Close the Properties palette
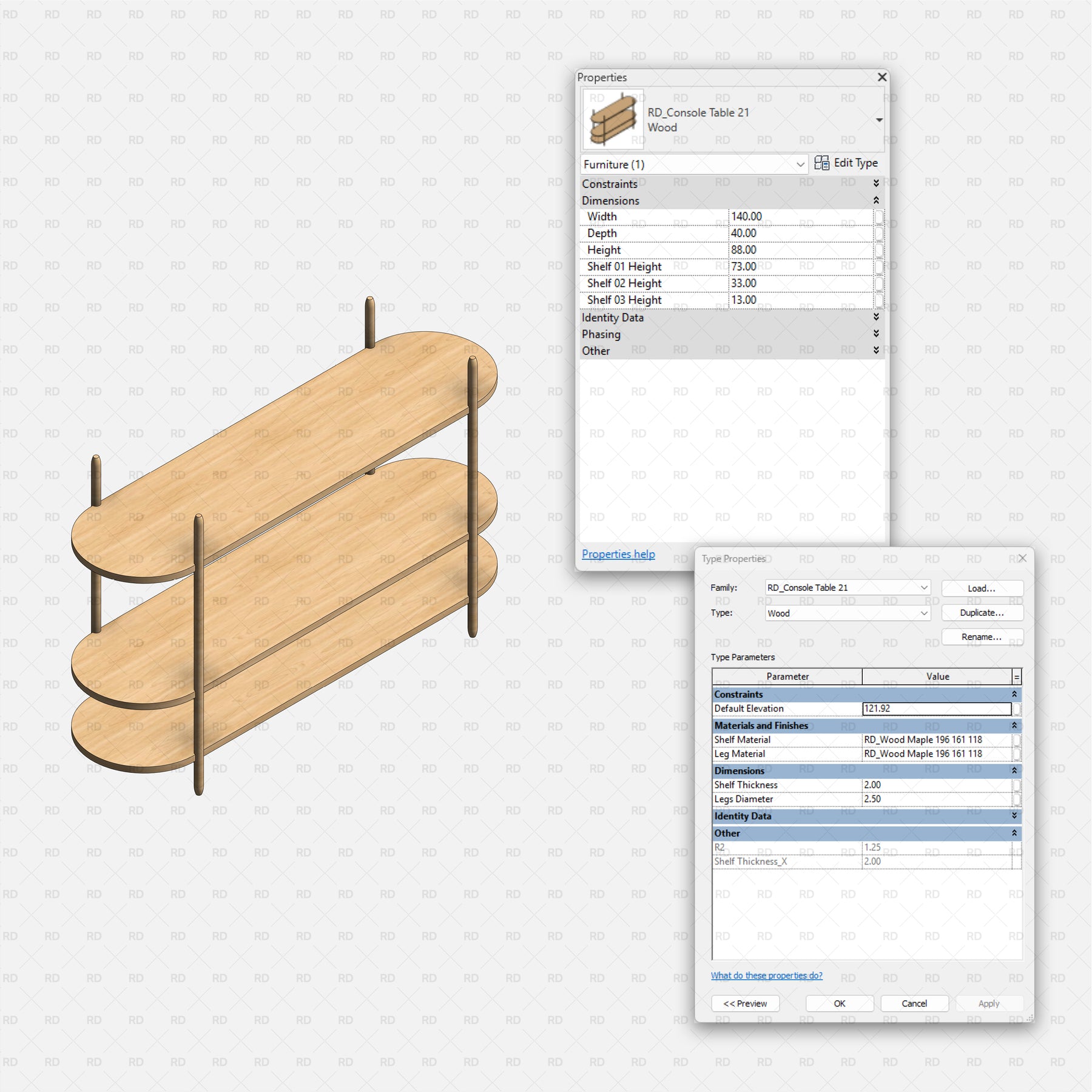 tap(882, 77)
